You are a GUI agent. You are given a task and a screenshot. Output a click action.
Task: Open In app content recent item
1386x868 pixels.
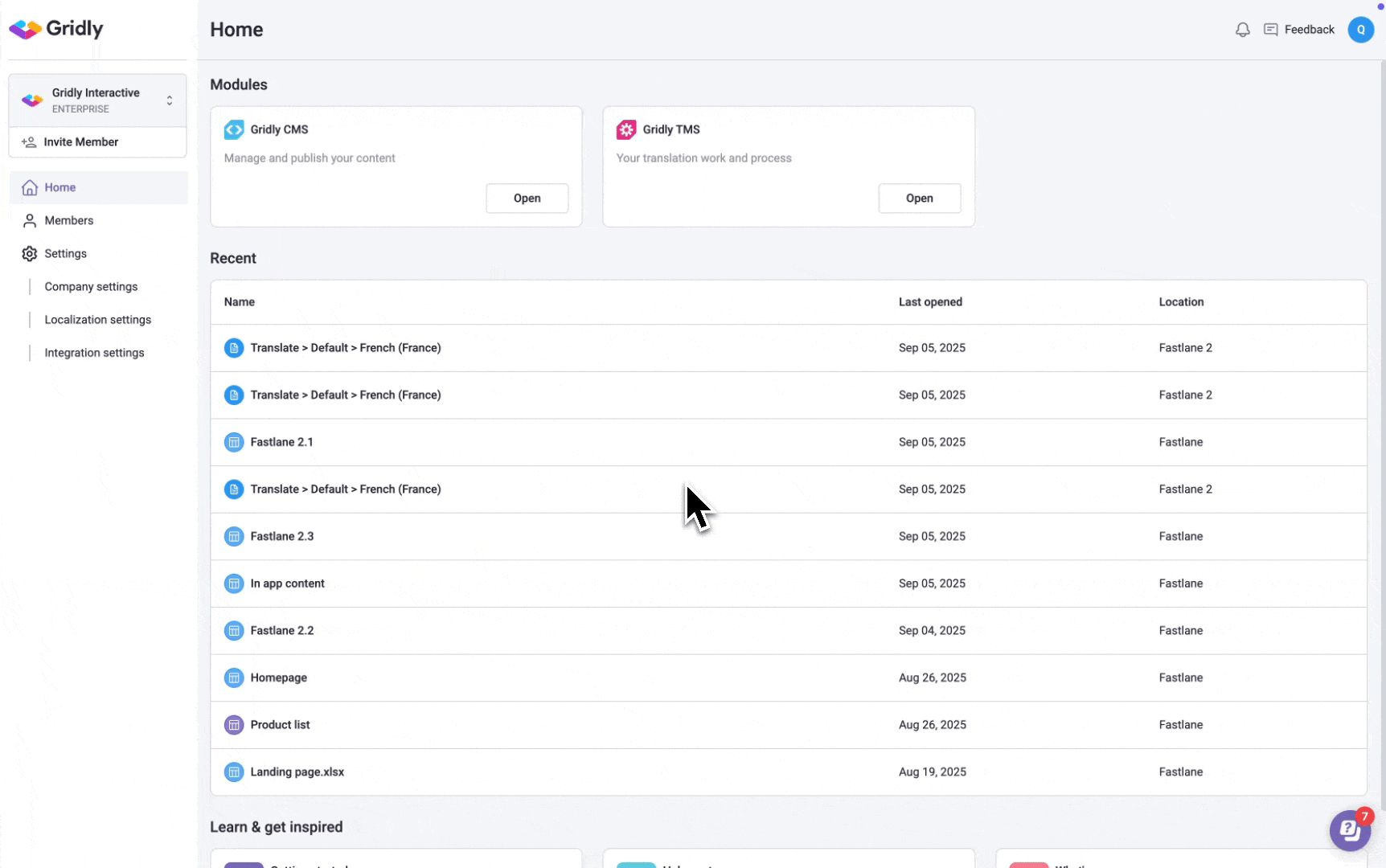(788, 583)
